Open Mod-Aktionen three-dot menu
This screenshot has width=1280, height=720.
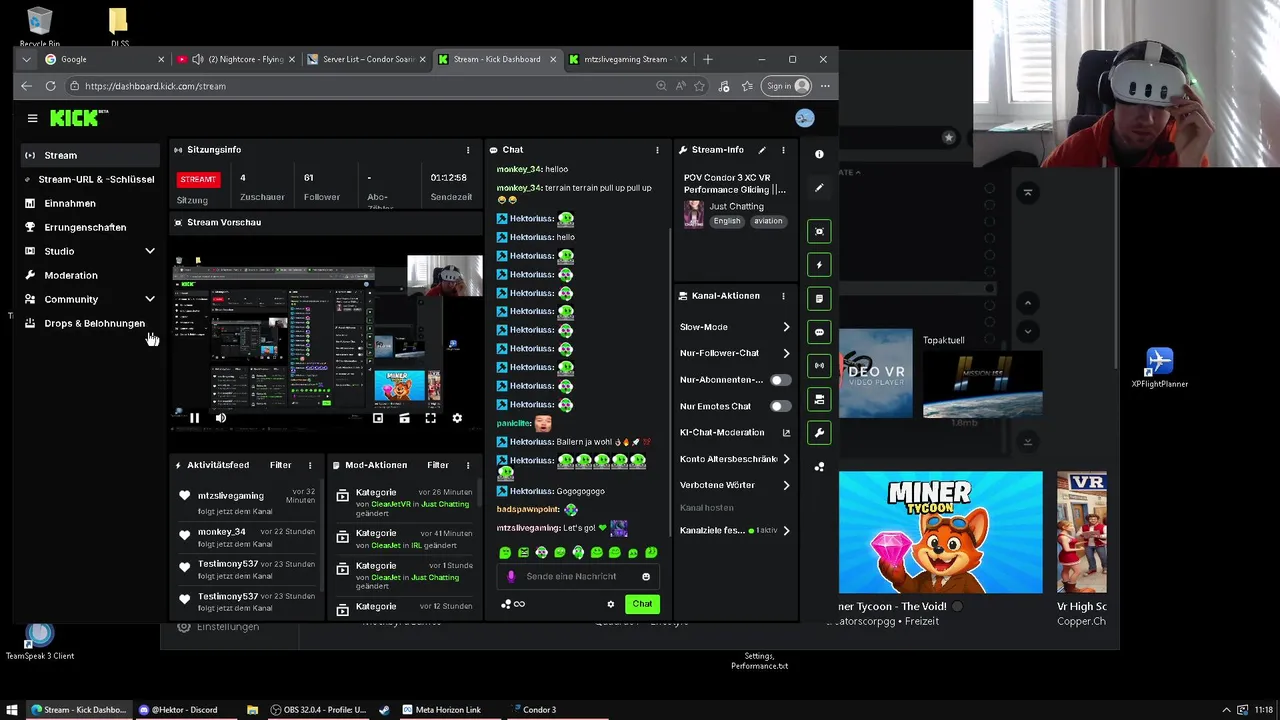pos(468,465)
